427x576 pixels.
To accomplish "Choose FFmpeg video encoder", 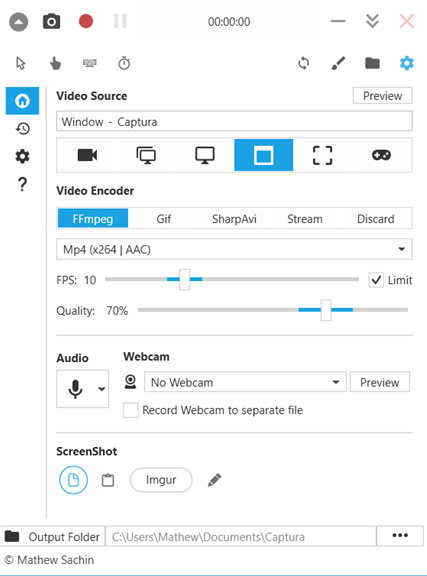I will (x=93, y=219).
